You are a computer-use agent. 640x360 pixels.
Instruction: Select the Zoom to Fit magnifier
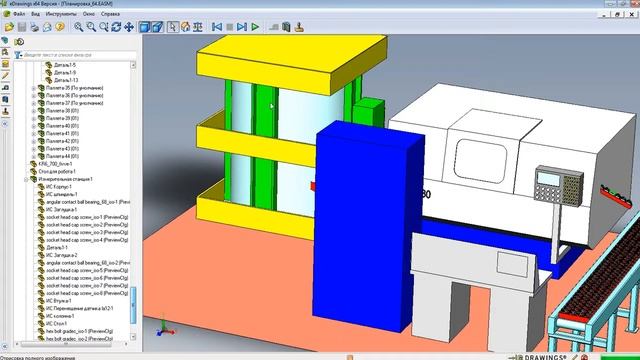pyautogui.click(x=79, y=27)
